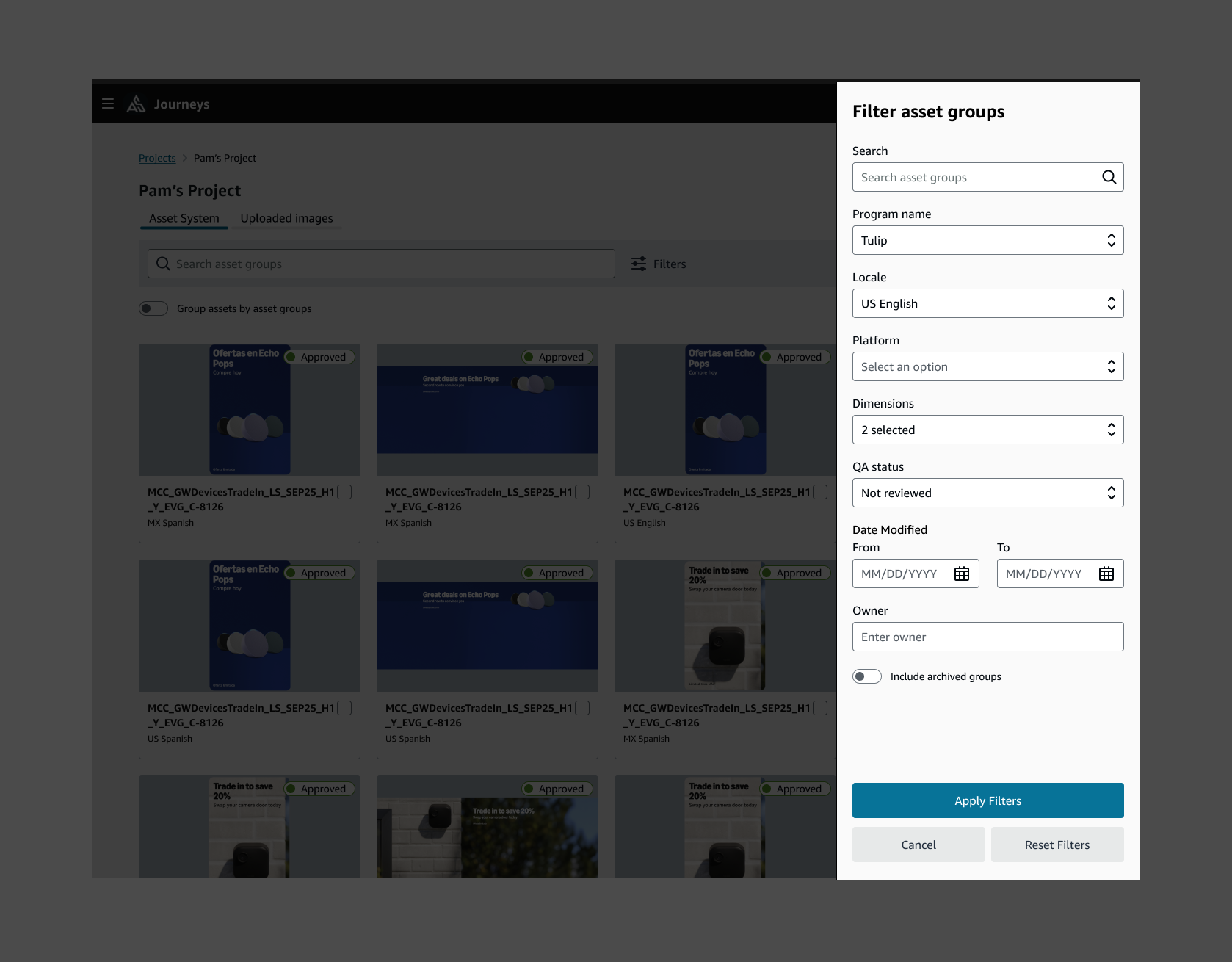Viewport: 1232px width, 962px height.
Task: Click the main page Search asset groups field
Action: click(381, 264)
